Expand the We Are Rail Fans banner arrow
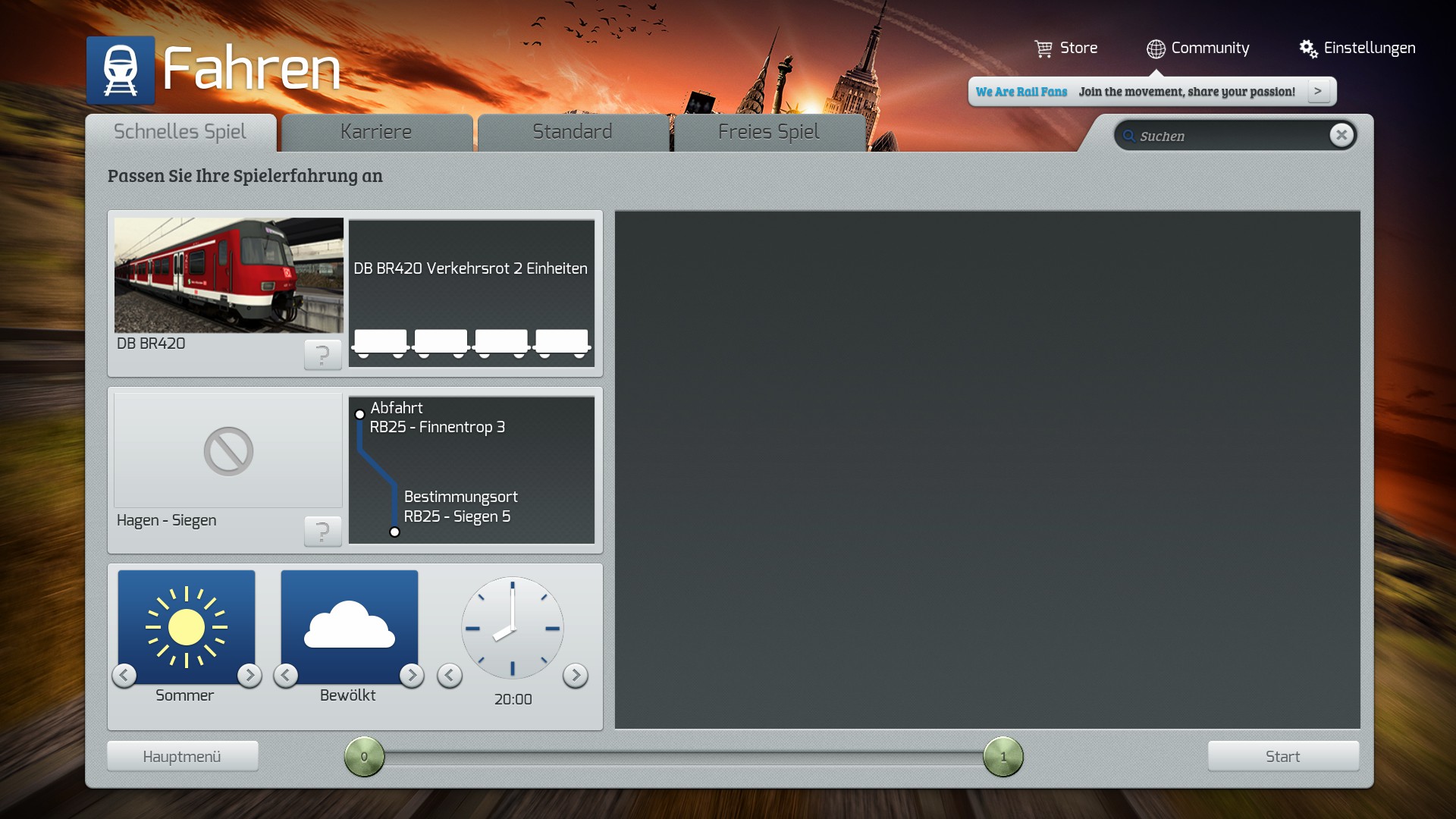This screenshot has height=819, width=1456. [1318, 91]
